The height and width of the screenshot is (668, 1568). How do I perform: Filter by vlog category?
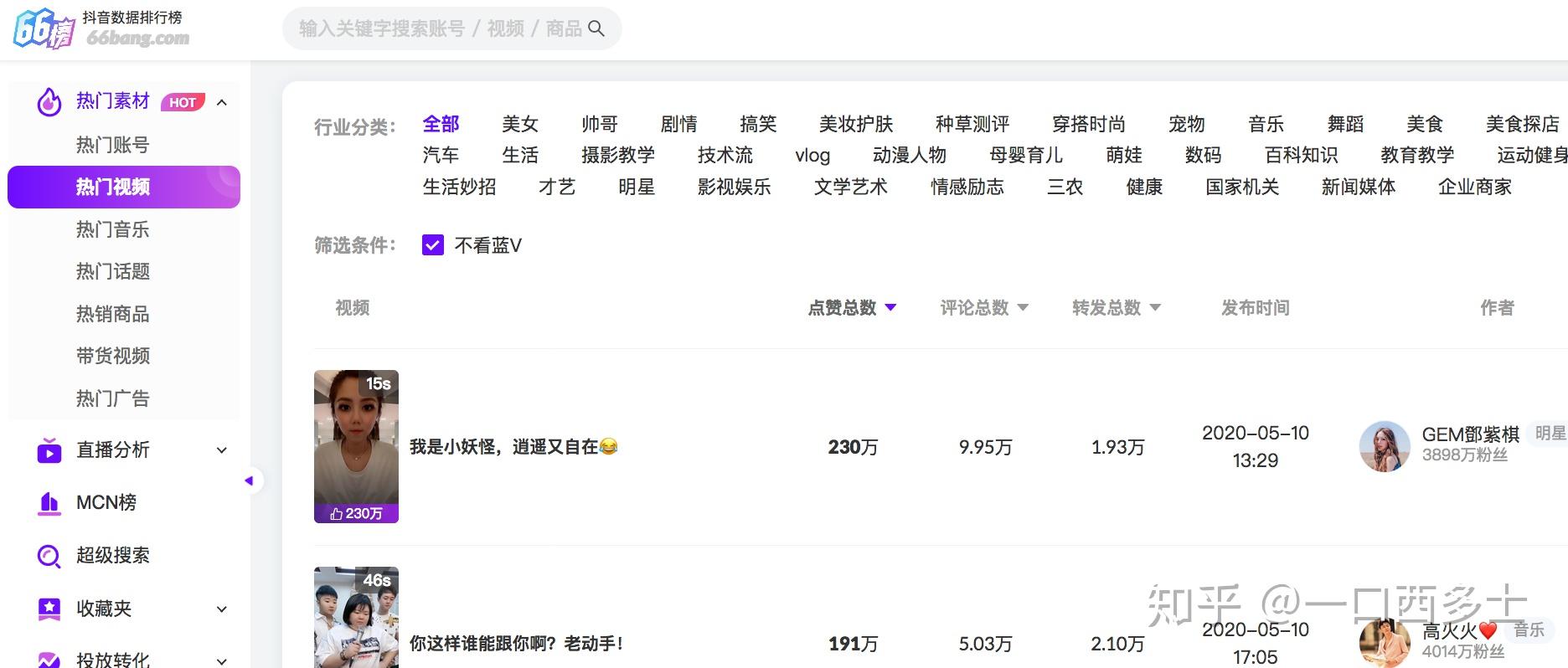(812, 155)
